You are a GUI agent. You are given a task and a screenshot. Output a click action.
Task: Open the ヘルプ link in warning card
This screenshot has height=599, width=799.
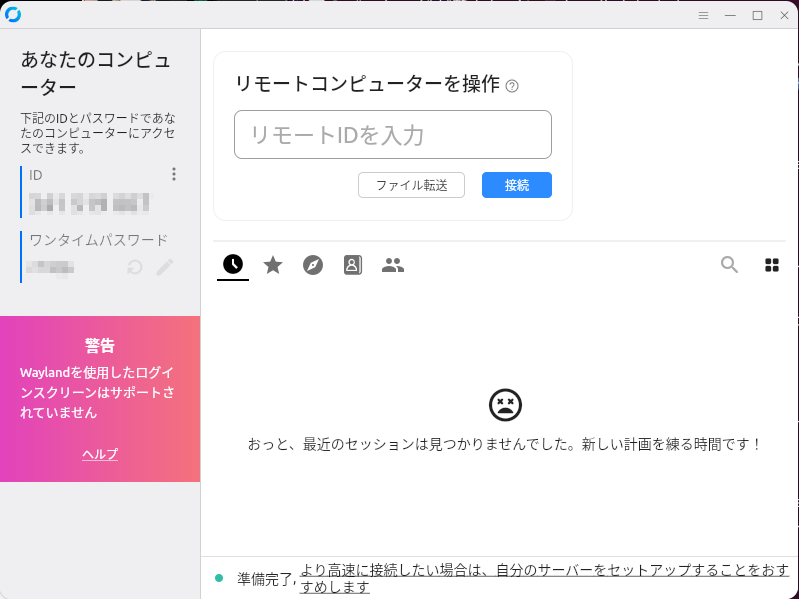[x=100, y=454]
